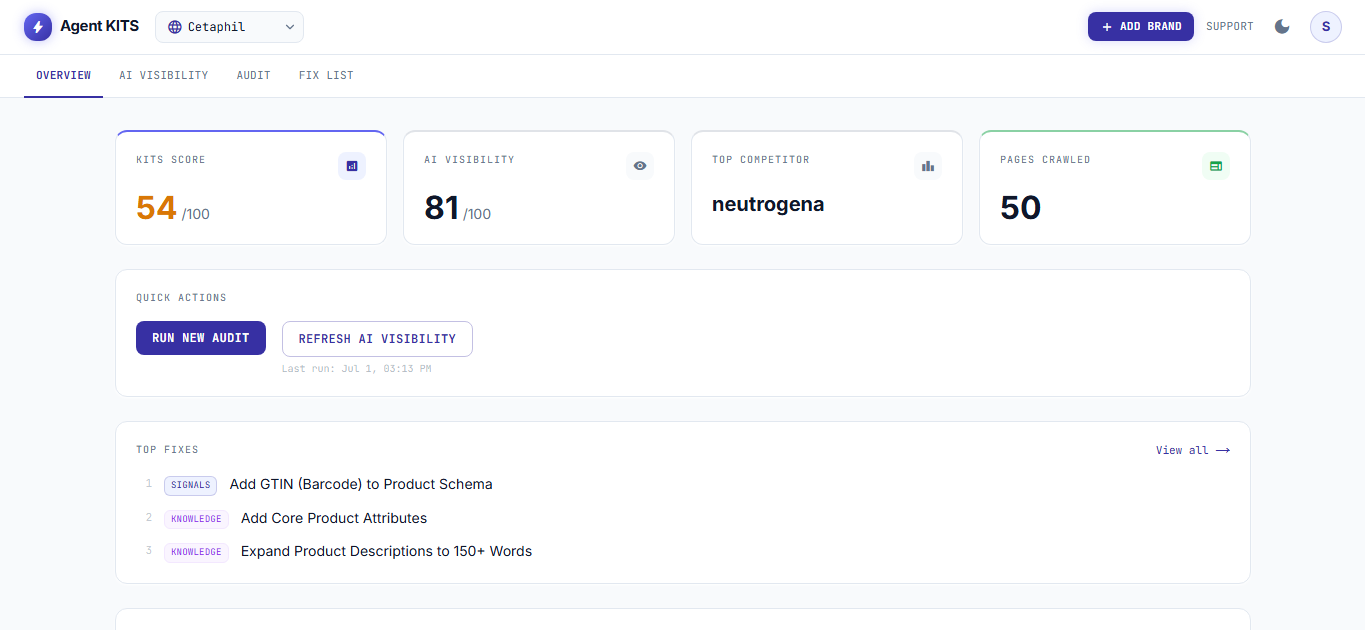The width and height of the screenshot is (1365, 630).
Task: Open the user avatar S menu
Action: pos(1326,27)
